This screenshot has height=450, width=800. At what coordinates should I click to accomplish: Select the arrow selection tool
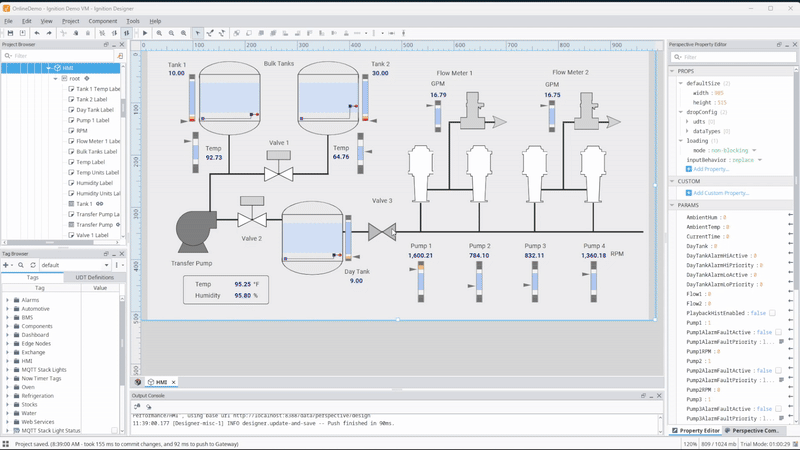198,33
